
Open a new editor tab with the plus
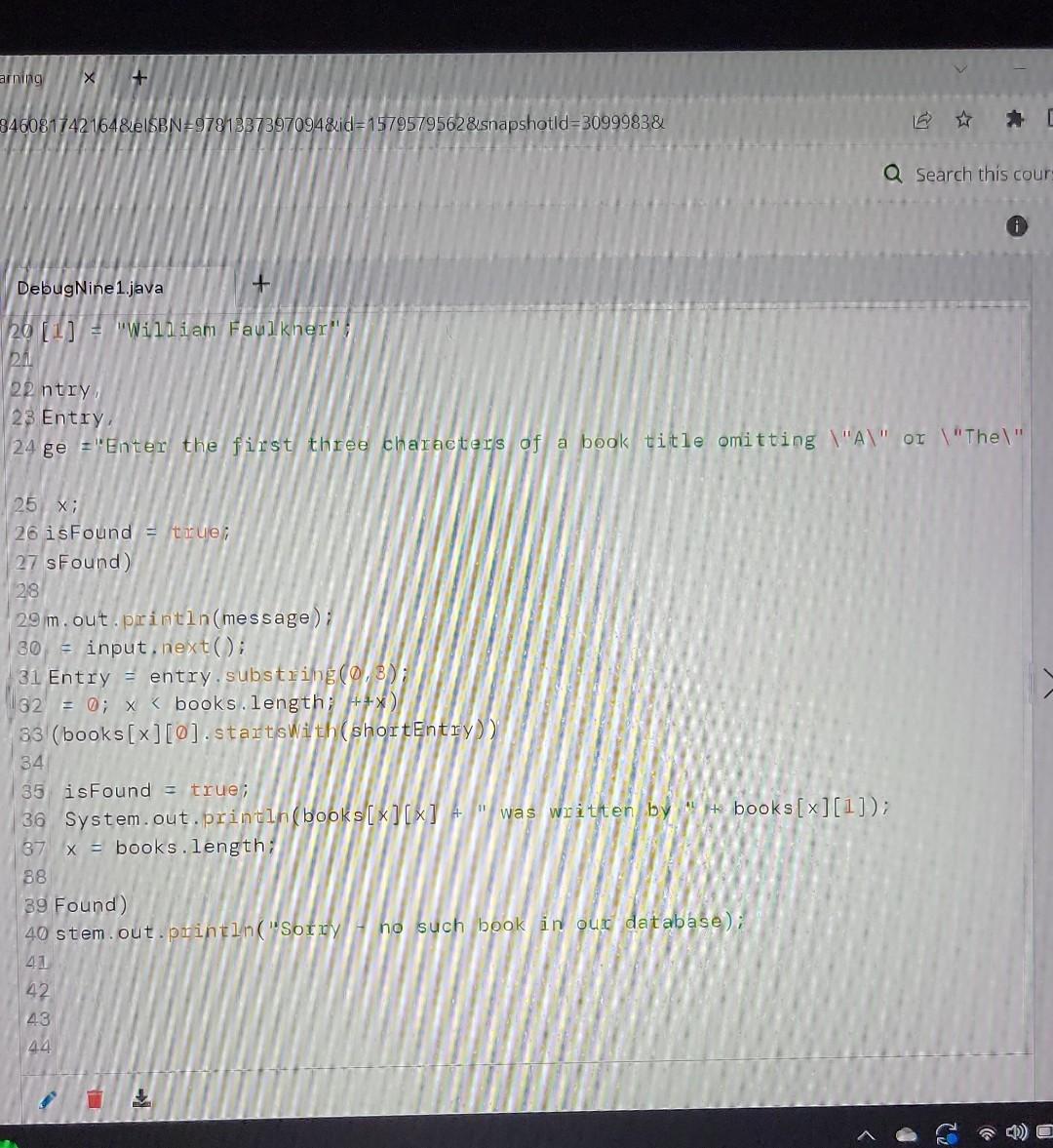(x=260, y=283)
